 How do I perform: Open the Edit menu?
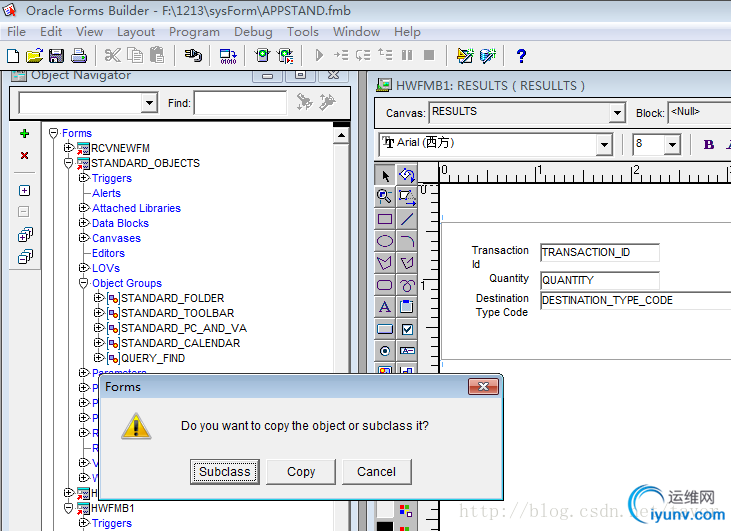(x=51, y=32)
